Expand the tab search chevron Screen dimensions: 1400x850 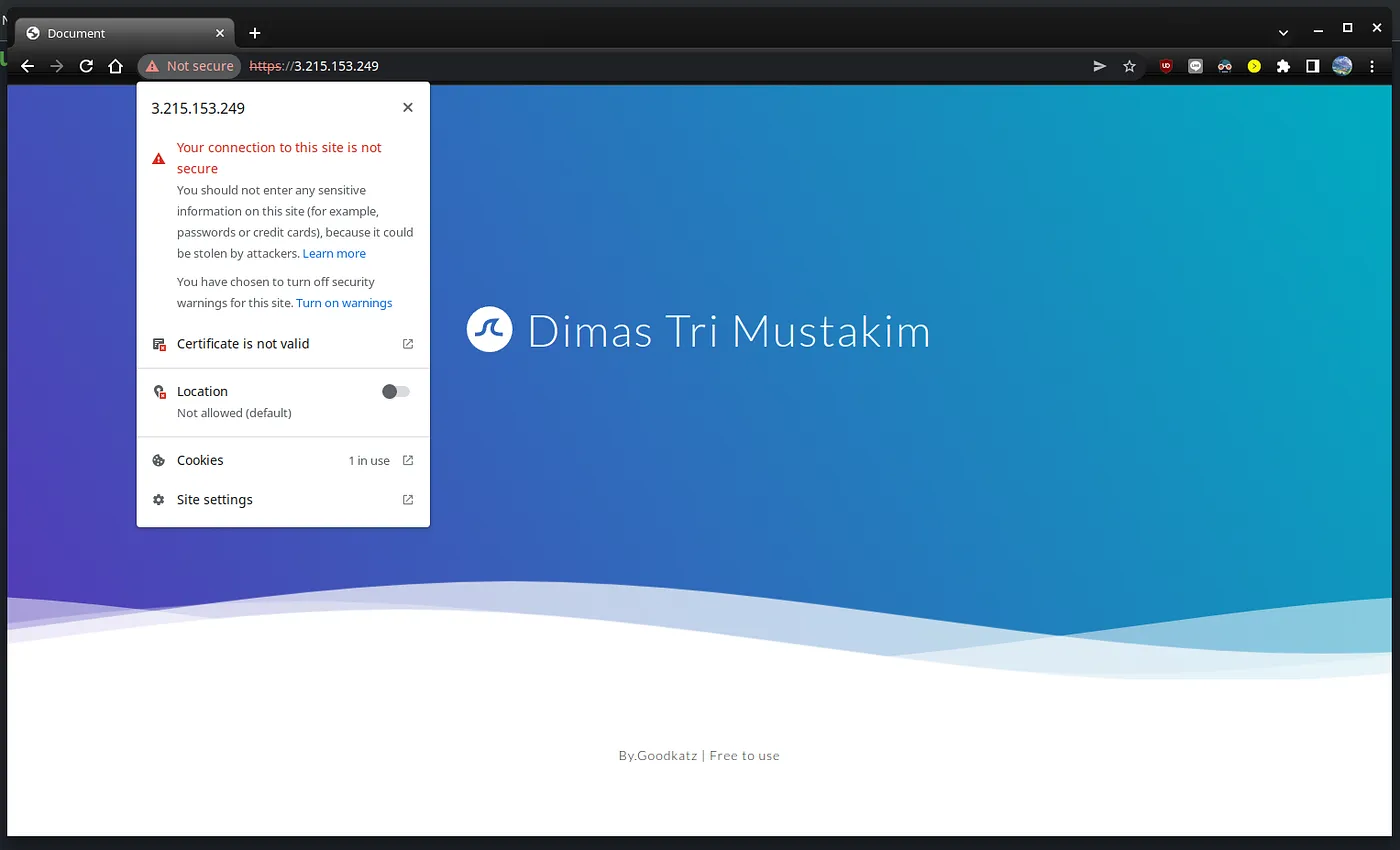click(1283, 33)
